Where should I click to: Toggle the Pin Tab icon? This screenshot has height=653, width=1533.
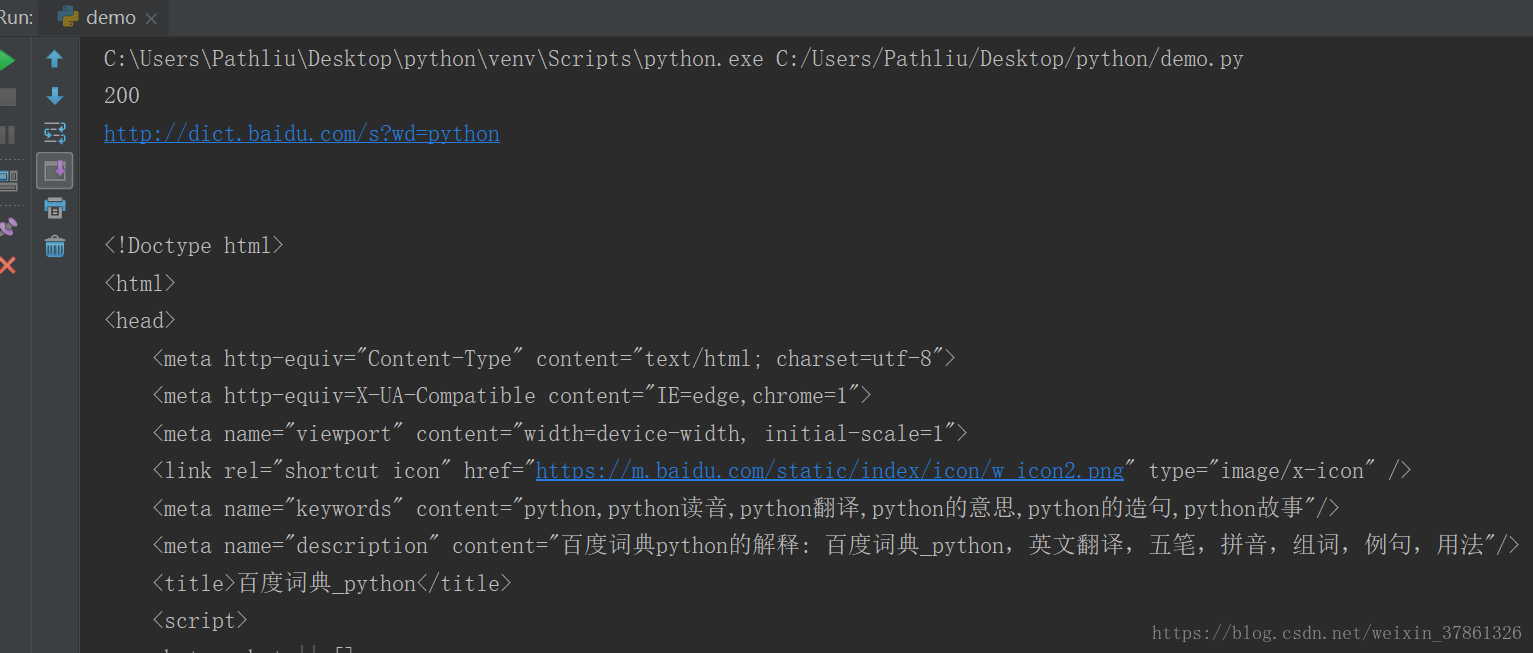point(7,227)
